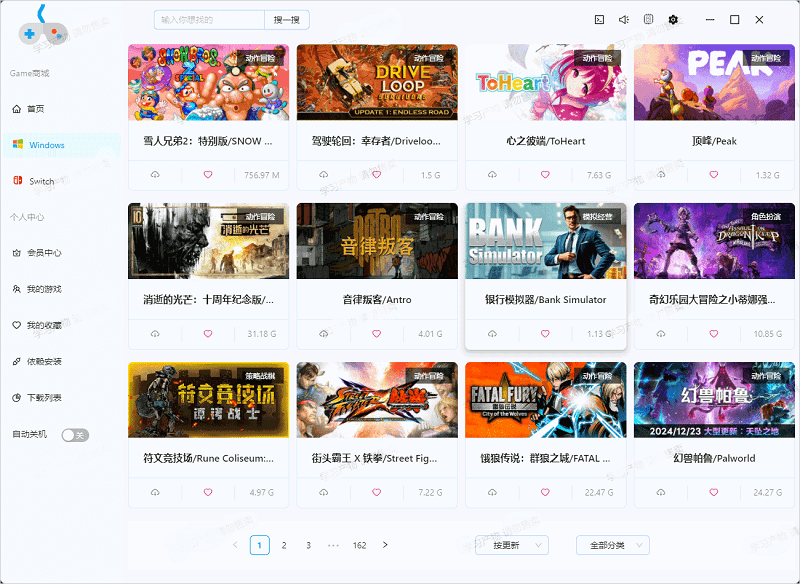Go to page 162

[359, 545]
